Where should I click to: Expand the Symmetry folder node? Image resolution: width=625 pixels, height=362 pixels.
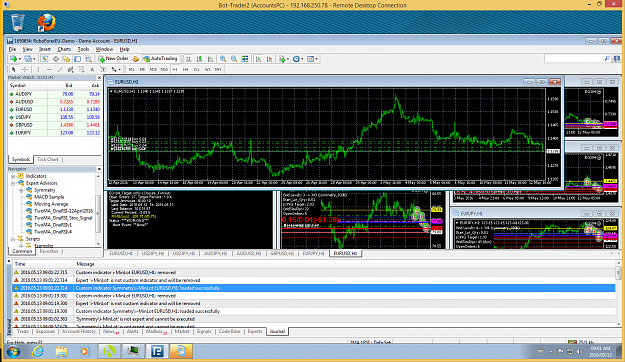(21, 191)
